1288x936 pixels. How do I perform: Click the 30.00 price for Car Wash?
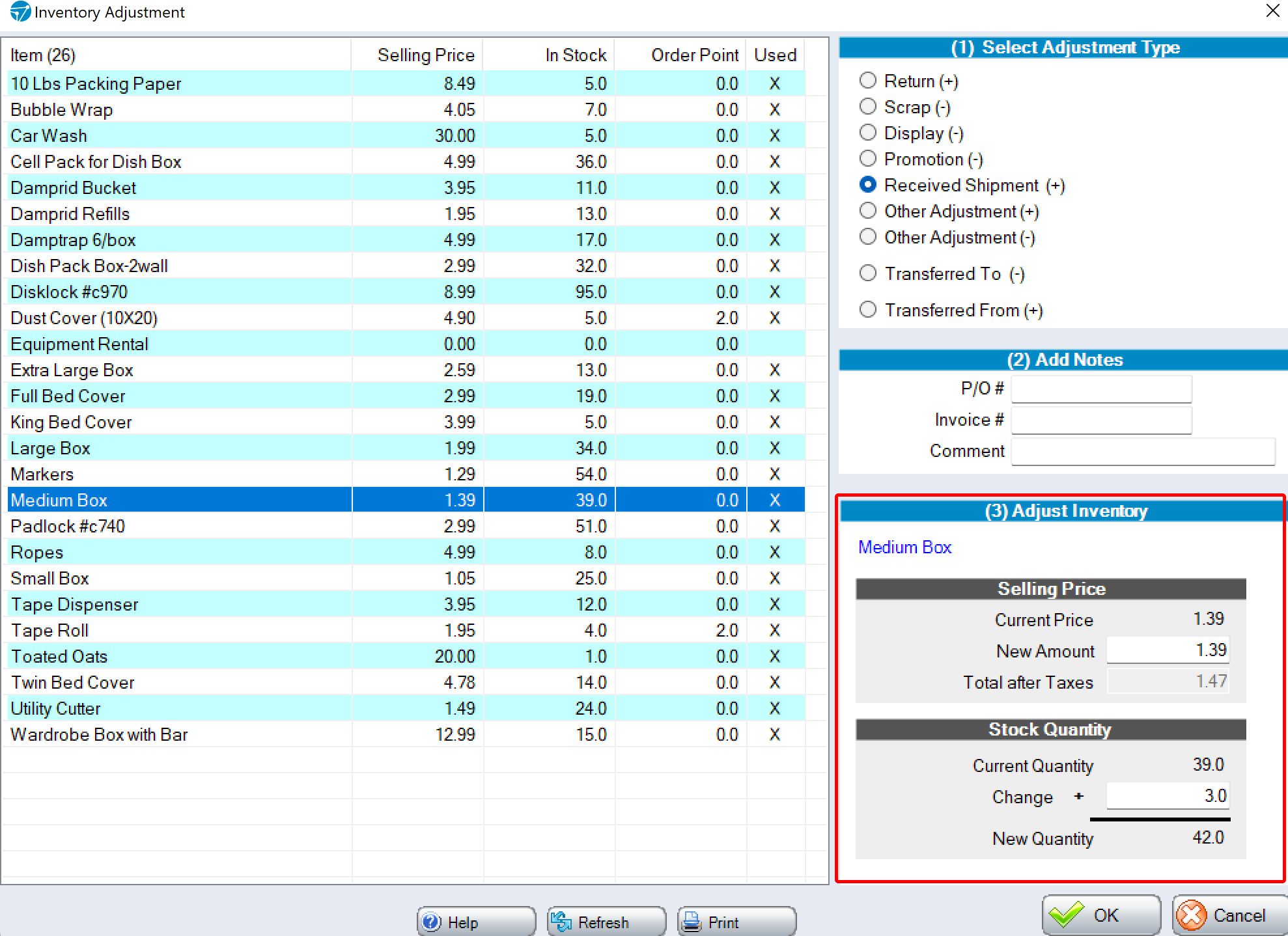click(455, 135)
